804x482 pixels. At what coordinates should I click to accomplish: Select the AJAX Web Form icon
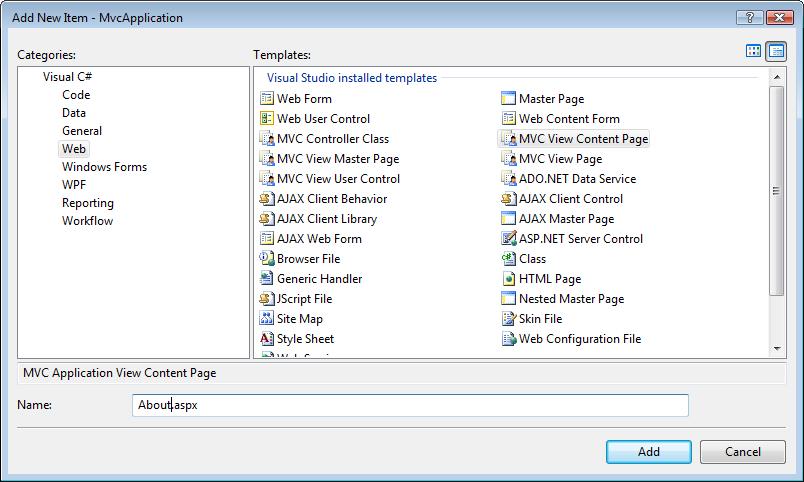pyautogui.click(x=267, y=238)
